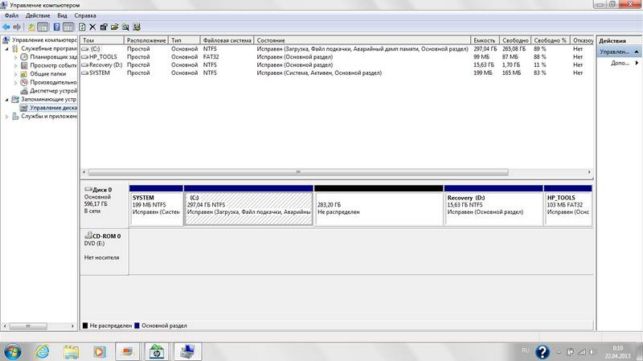
Task: Expand the Производительность node
Action: pos(16,82)
